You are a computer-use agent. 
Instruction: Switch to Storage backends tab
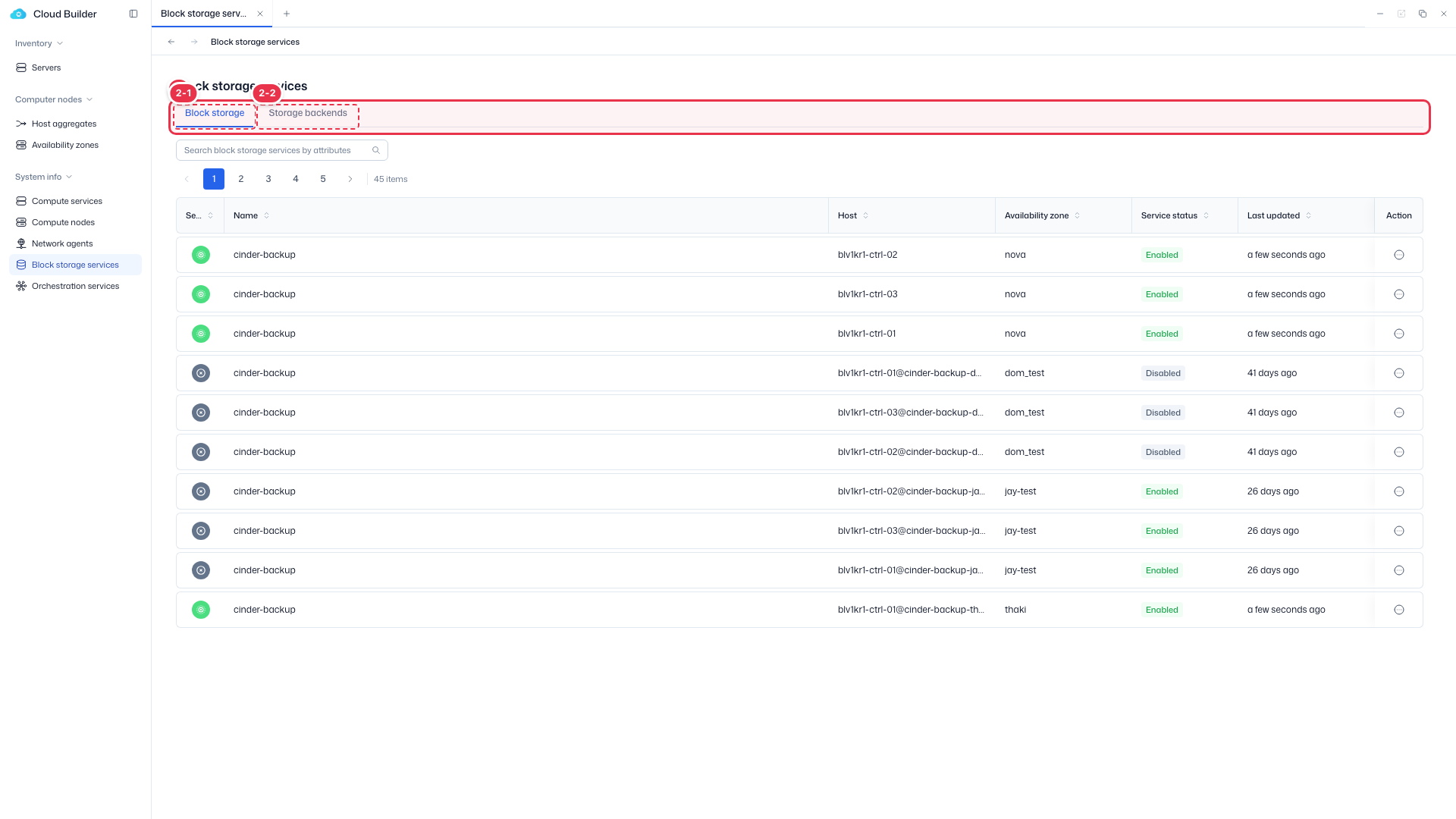(x=308, y=113)
